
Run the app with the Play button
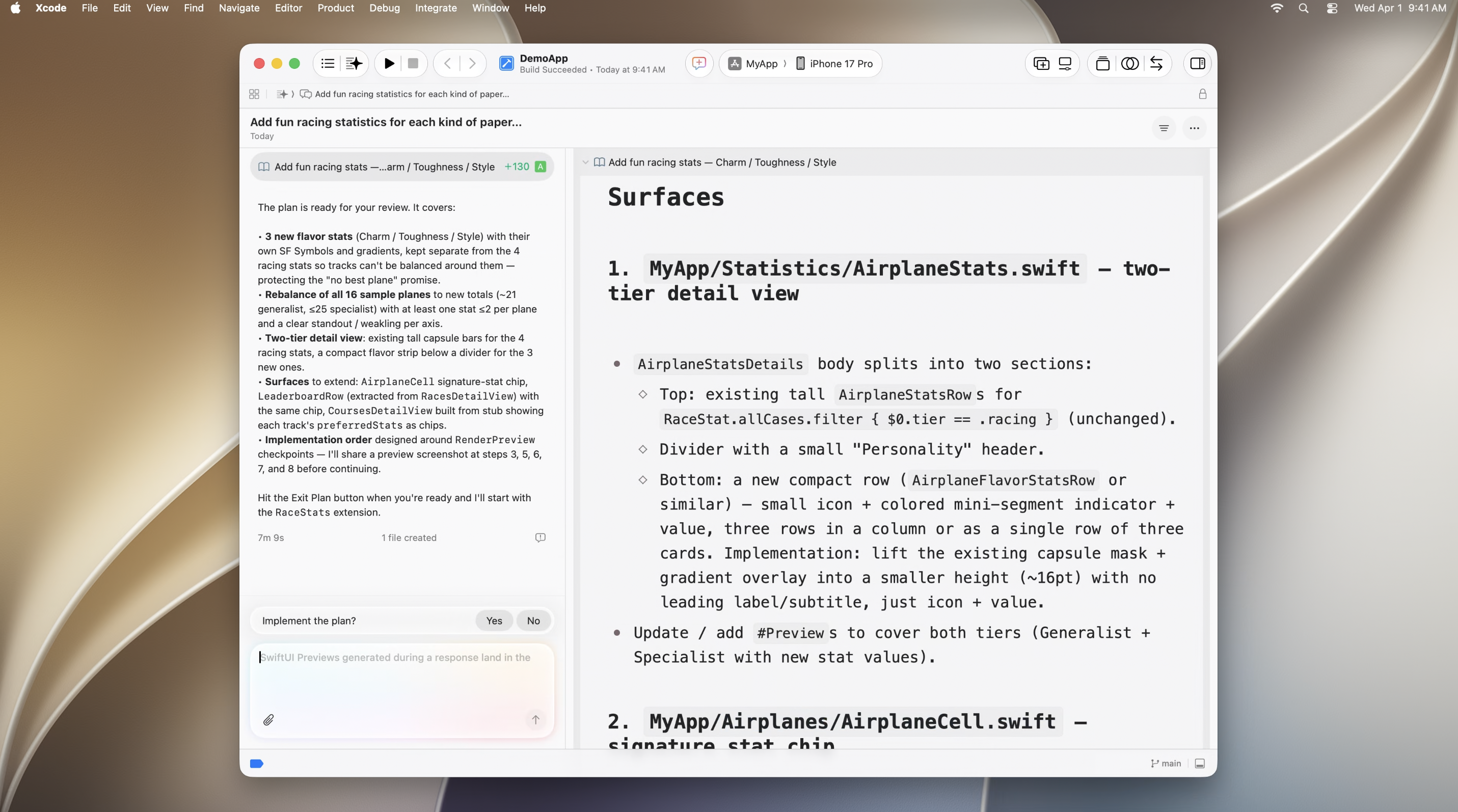click(x=389, y=63)
